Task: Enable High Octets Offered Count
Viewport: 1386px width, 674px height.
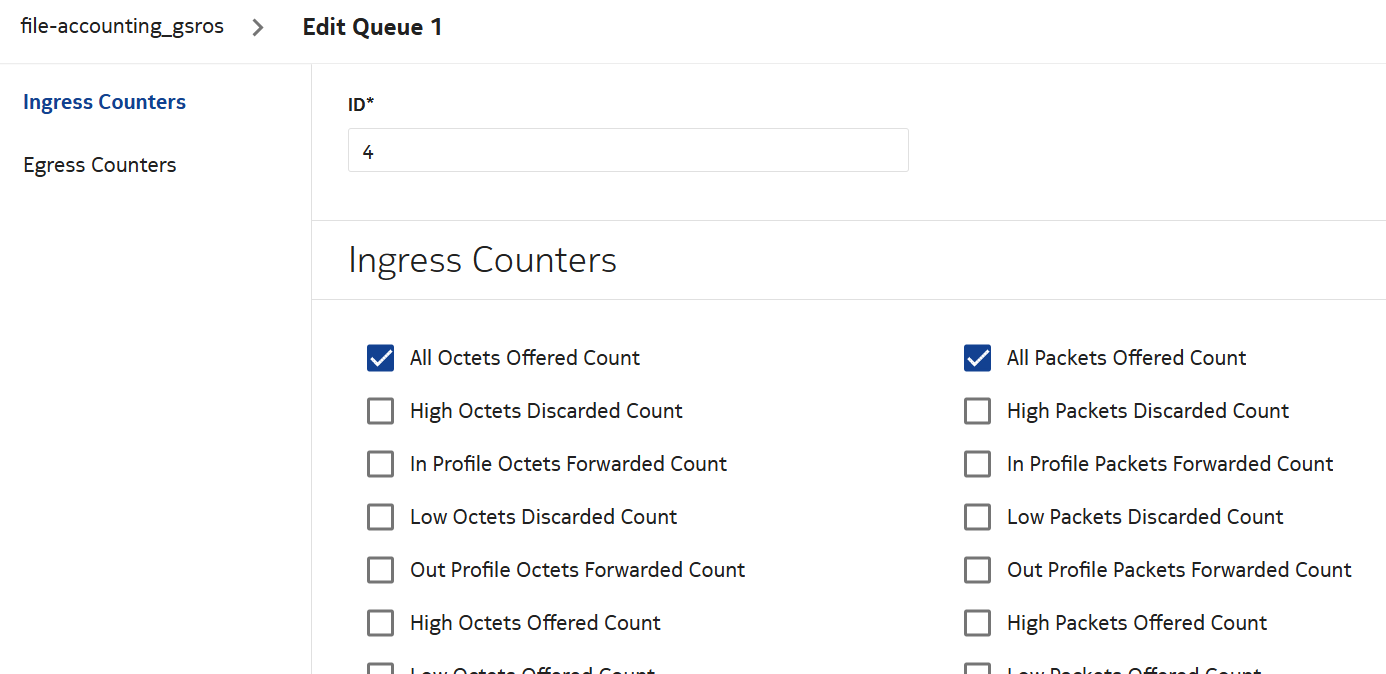Action: 380,623
